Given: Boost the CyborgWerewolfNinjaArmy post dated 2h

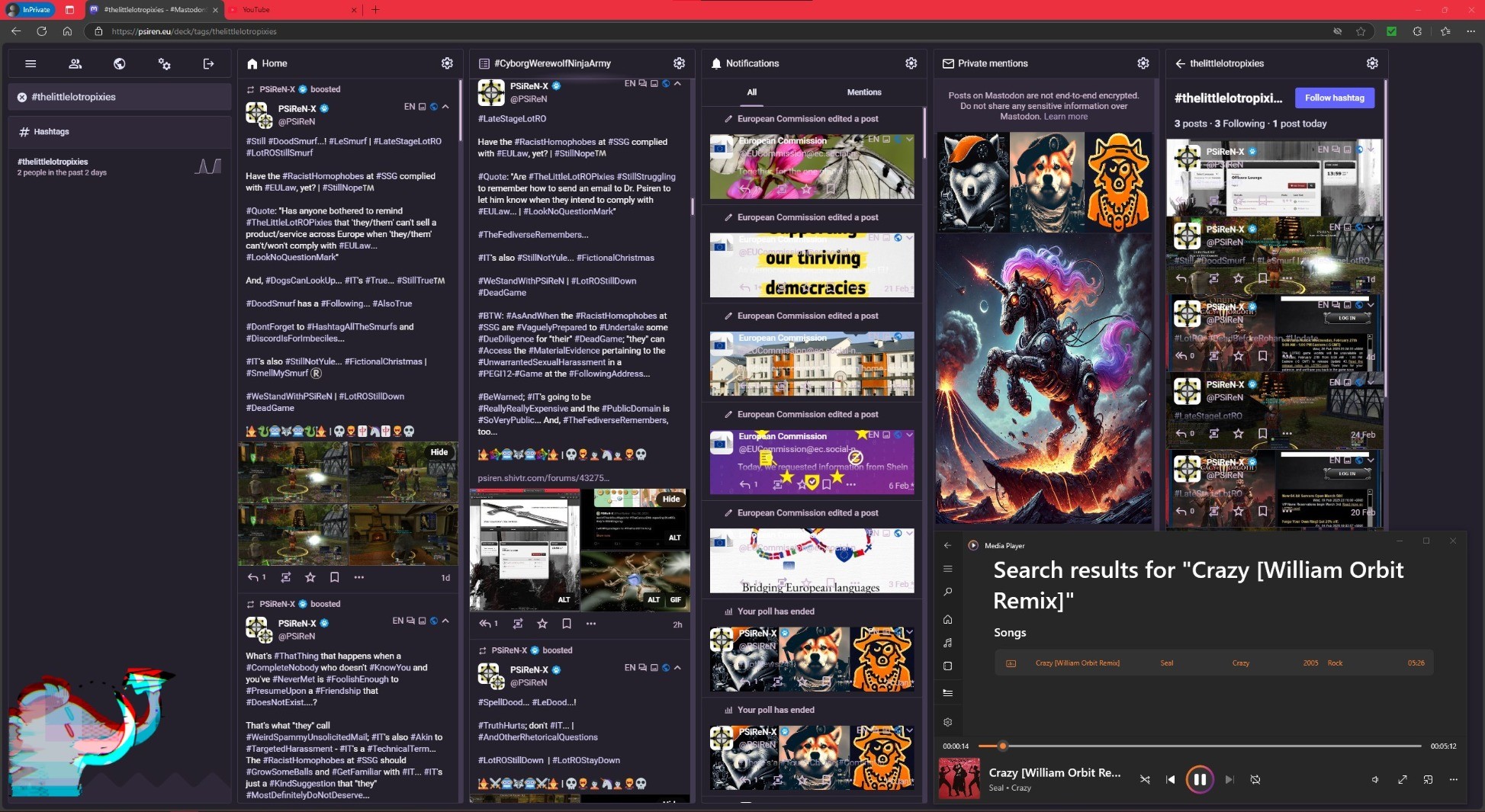Looking at the screenshot, I should (518, 624).
